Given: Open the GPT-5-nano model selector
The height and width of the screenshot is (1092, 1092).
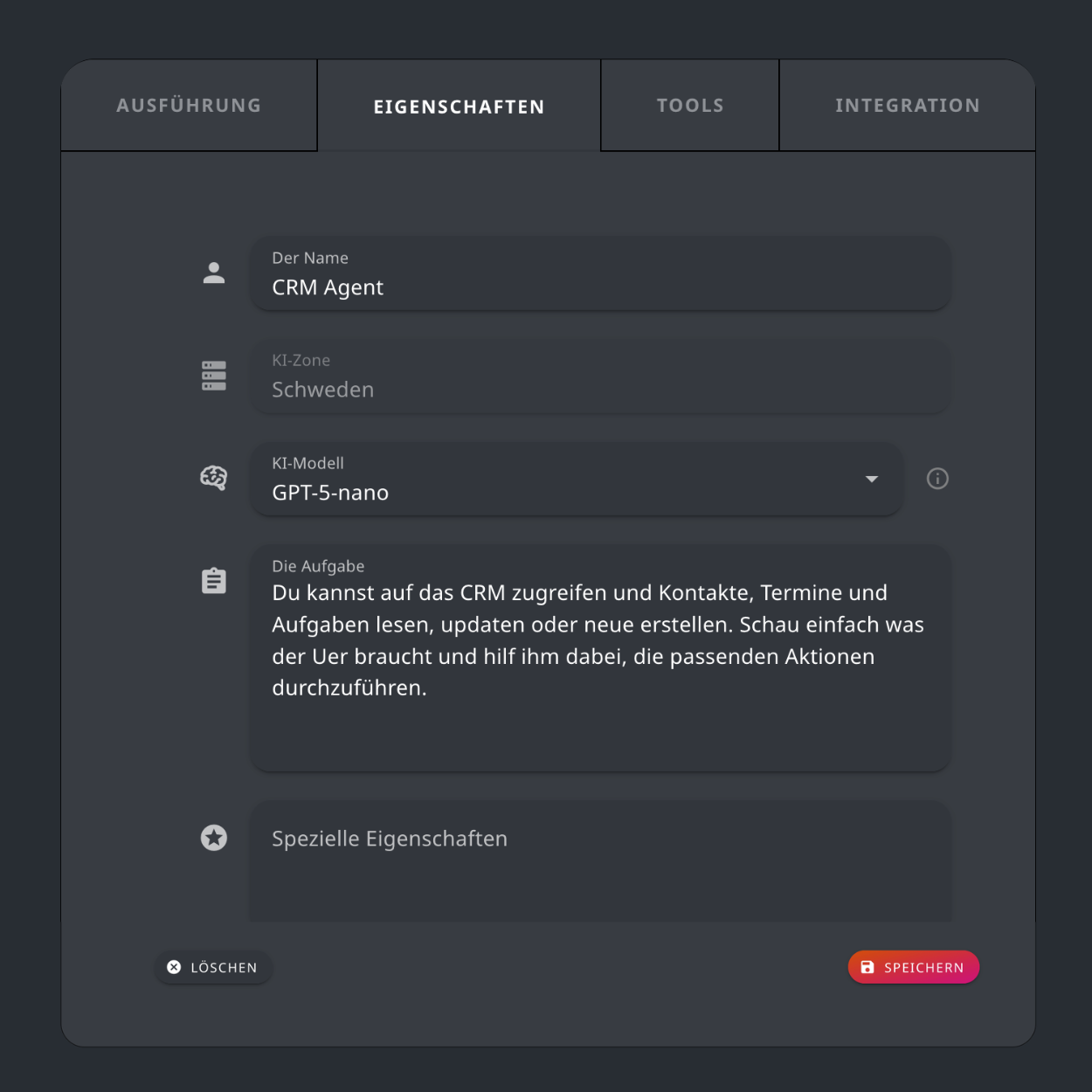Looking at the screenshot, I should point(575,479).
